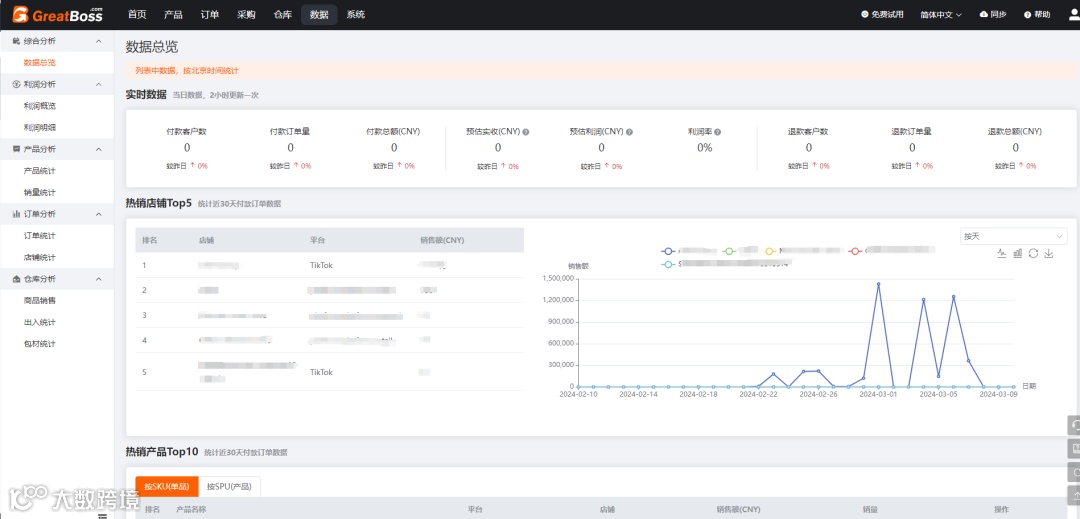1080x519 pixels.
Task: Open 商品销售 in the sidebar
Action: [39, 300]
